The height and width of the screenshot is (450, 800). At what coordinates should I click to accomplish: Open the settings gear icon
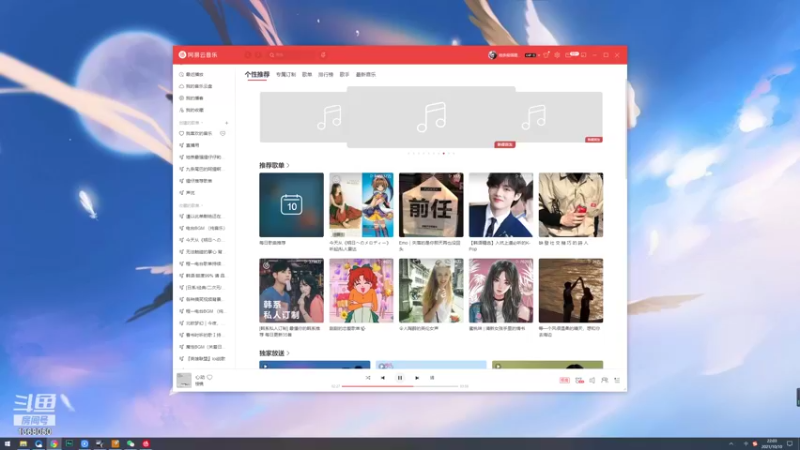click(x=557, y=55)
